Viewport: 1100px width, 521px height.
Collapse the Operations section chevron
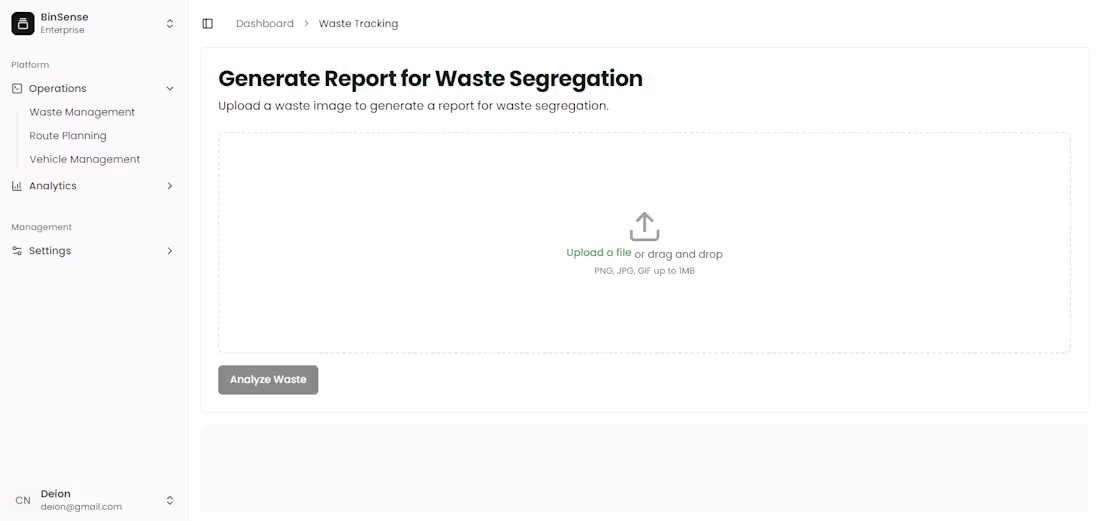(x=170, y=88)
